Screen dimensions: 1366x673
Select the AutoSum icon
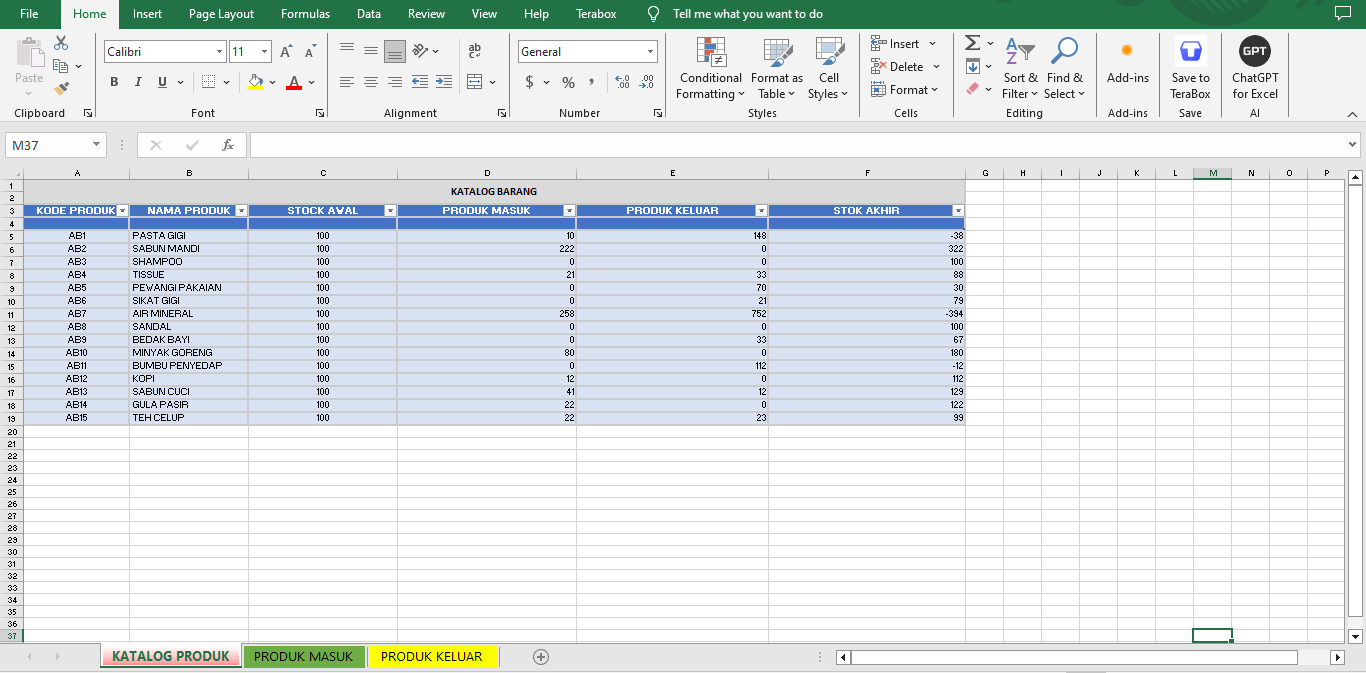click(971, 43)
